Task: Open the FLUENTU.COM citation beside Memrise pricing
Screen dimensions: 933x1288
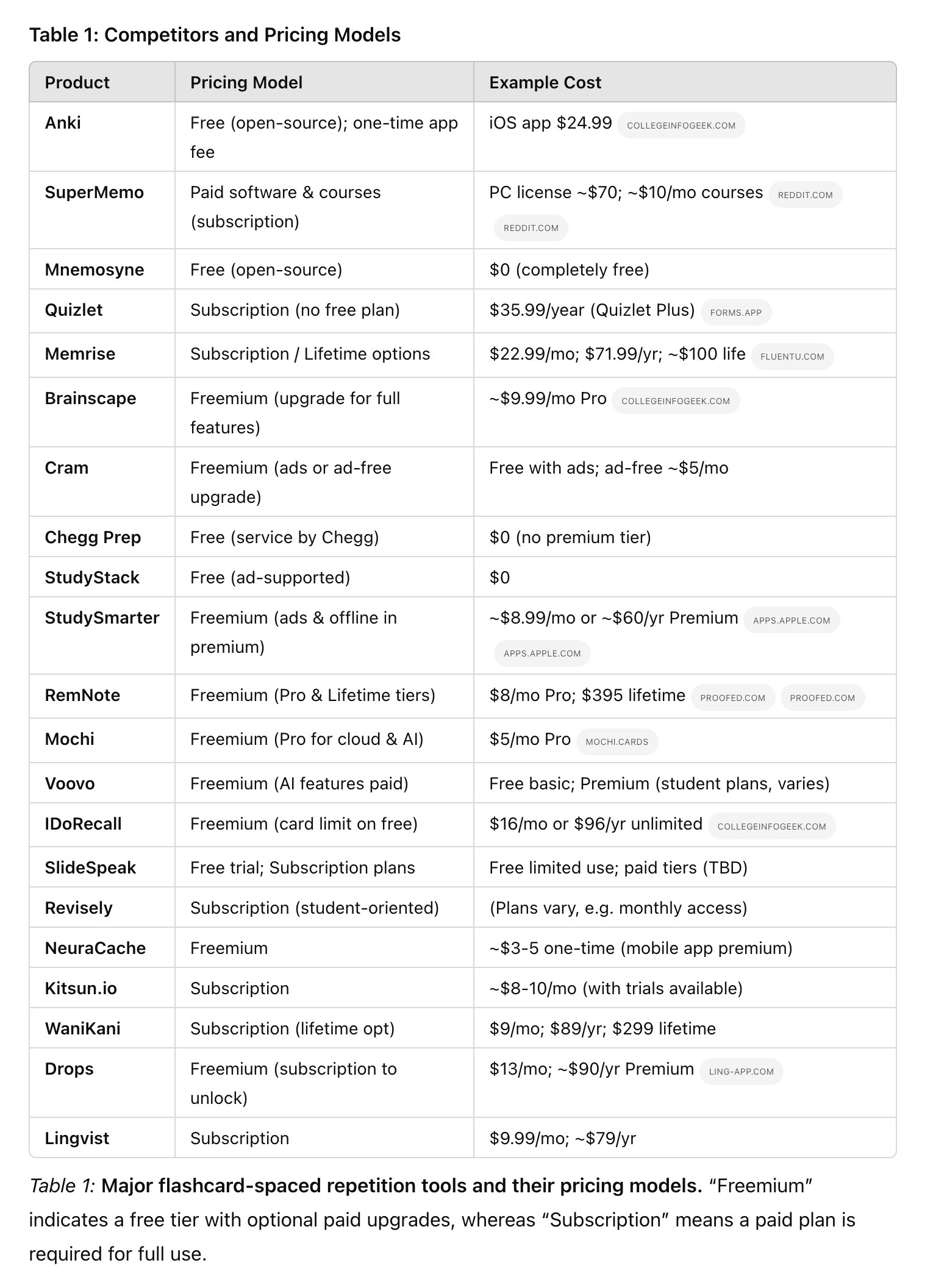Action: pos(792,356)
